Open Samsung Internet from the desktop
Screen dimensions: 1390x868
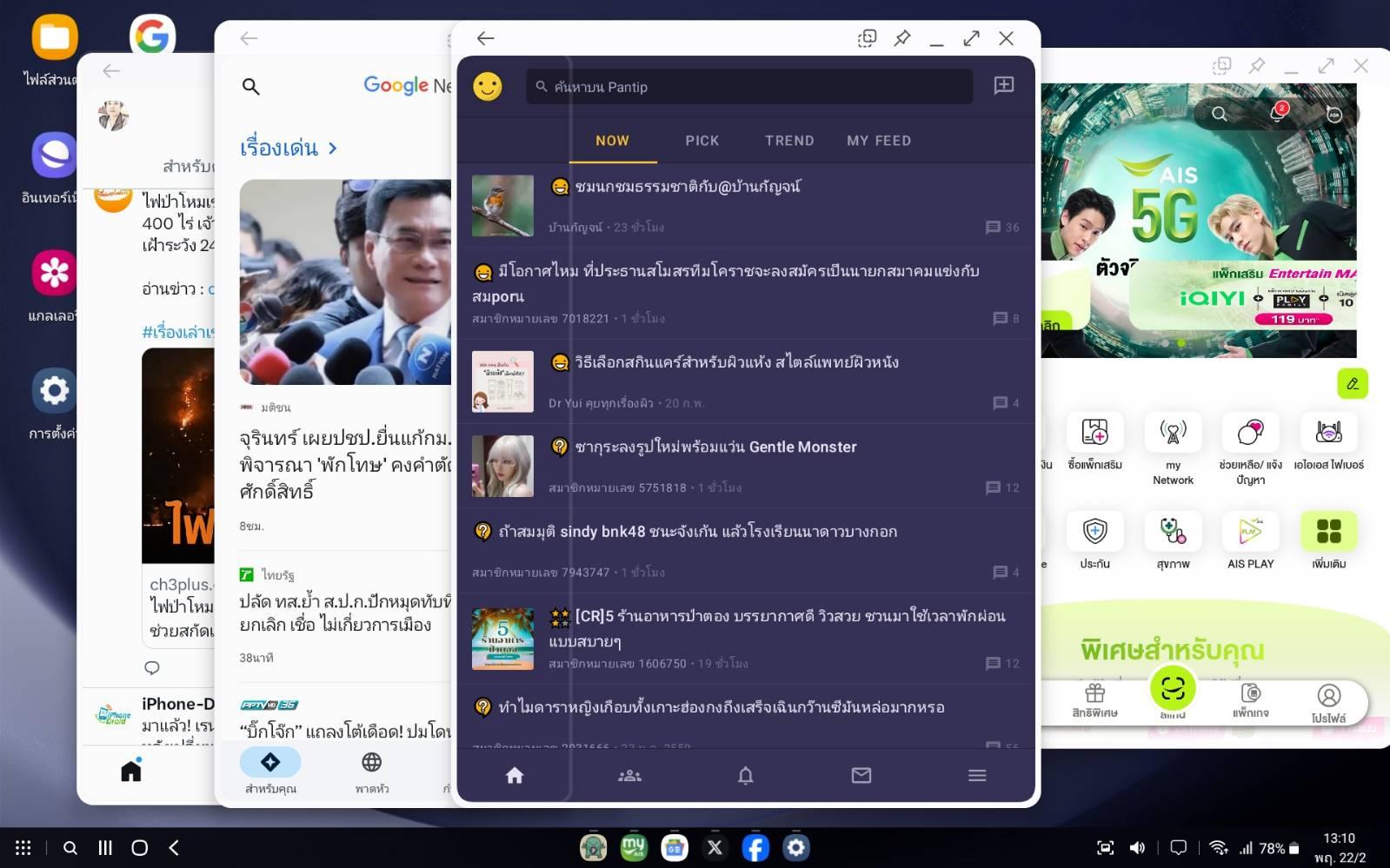(x=55, y=156)
